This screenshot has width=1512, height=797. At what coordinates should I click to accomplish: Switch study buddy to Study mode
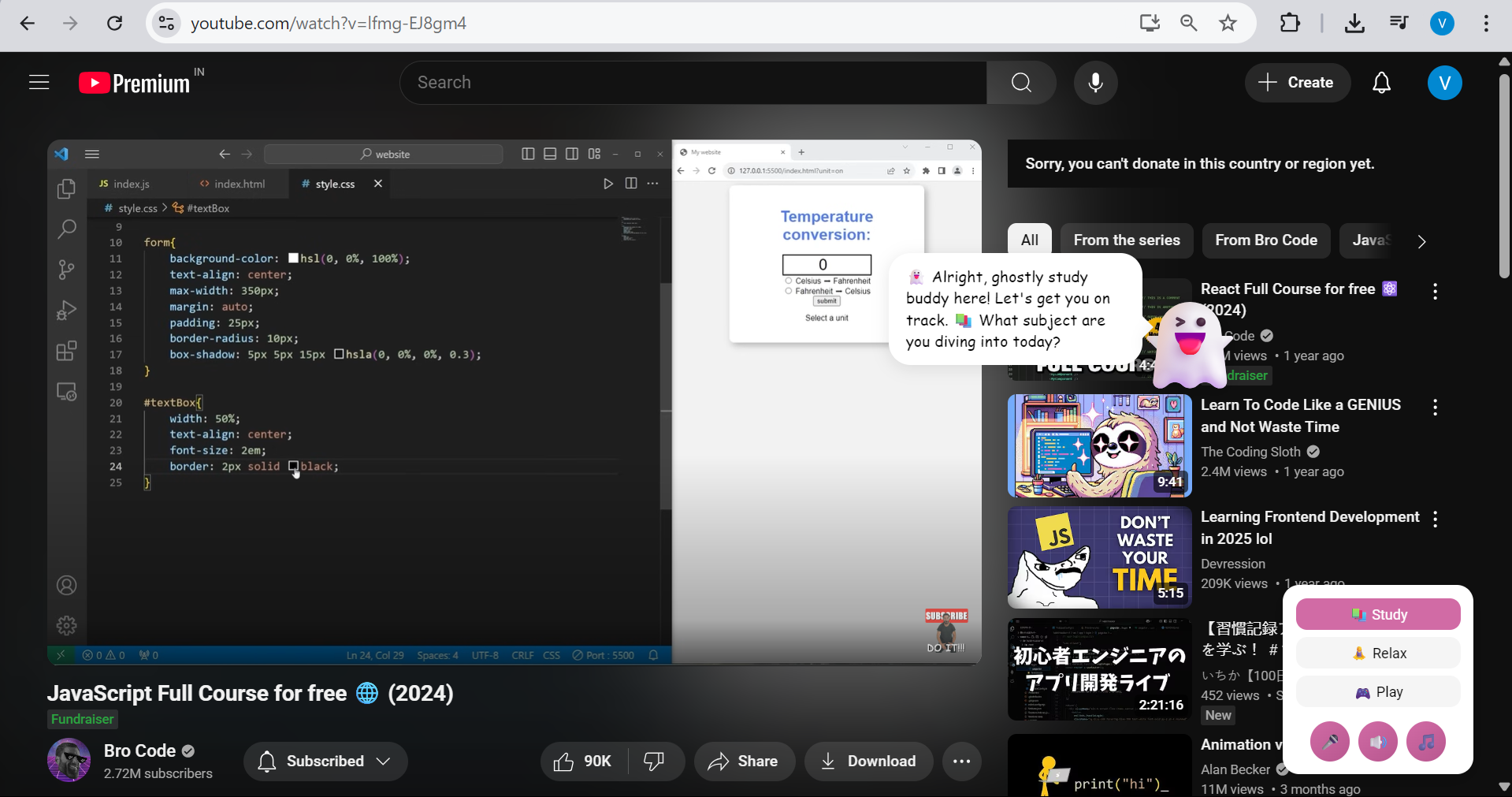tap(1378, 614)
